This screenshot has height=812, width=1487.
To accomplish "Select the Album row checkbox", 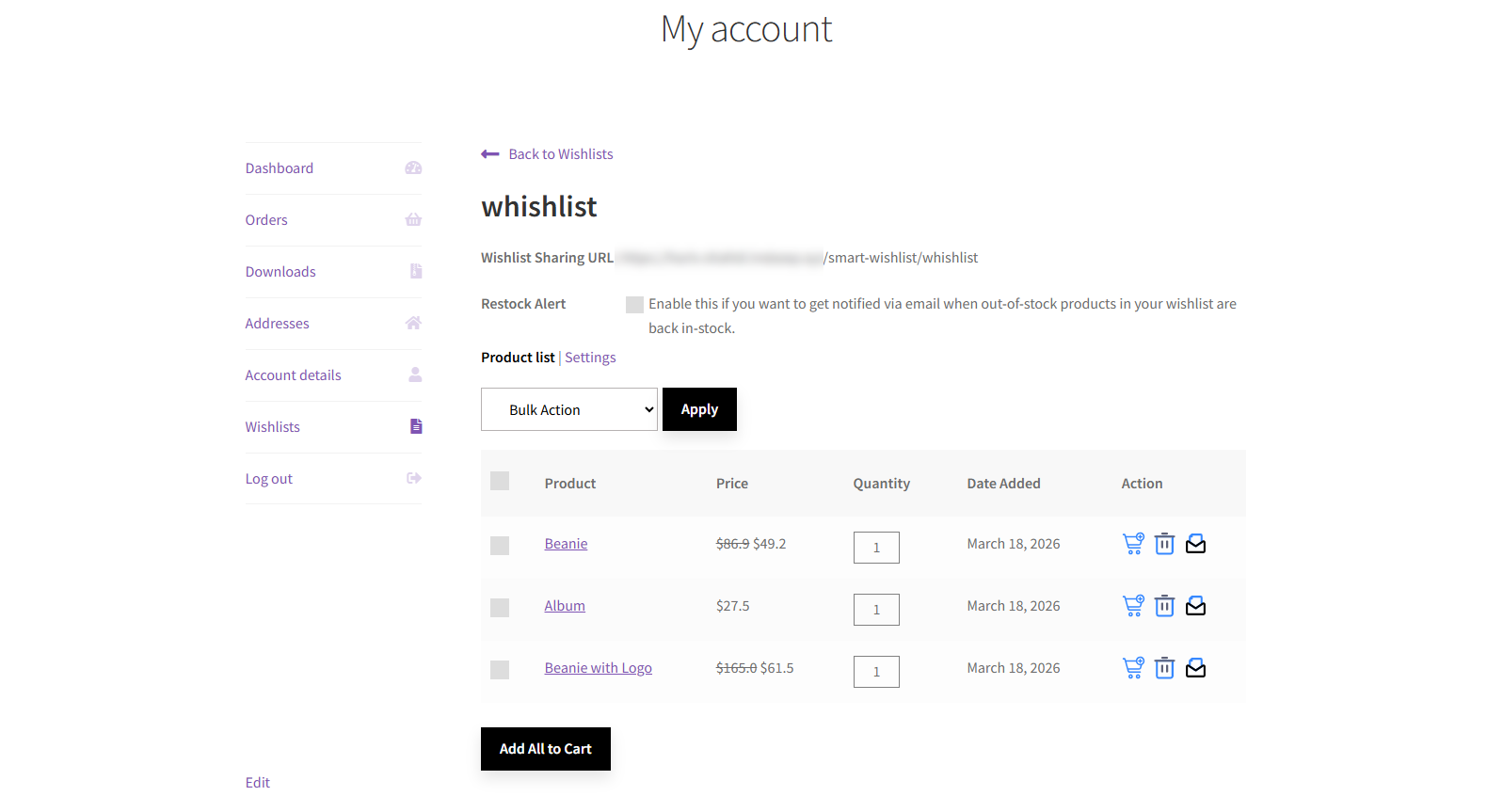I will [x=500, y=608].
